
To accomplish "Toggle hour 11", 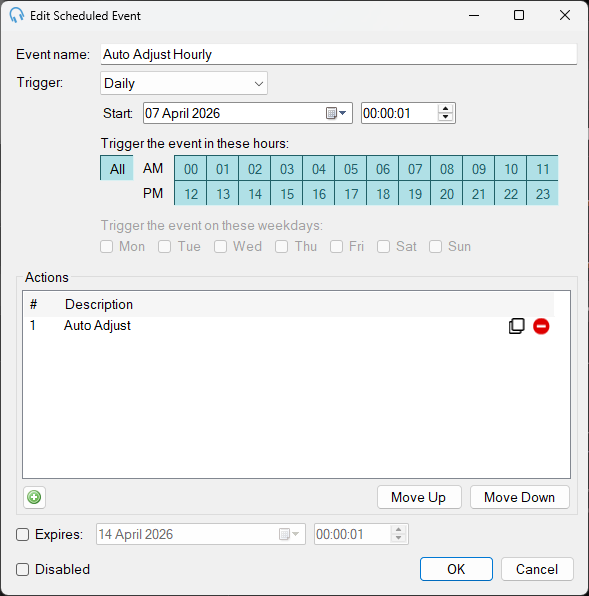I will 543,168.
